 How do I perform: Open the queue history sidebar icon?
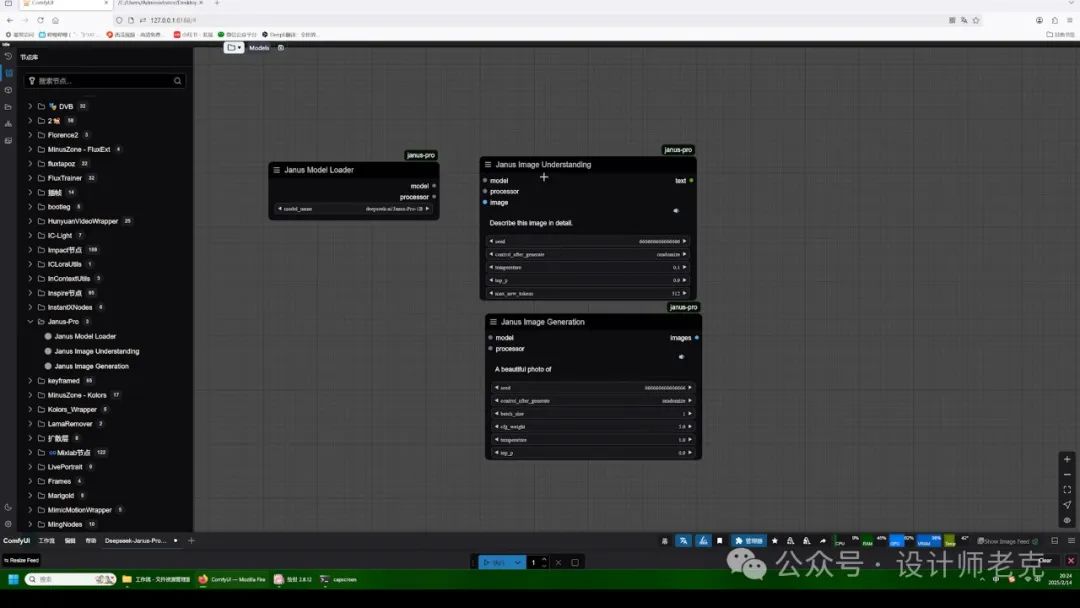point(8,56)
